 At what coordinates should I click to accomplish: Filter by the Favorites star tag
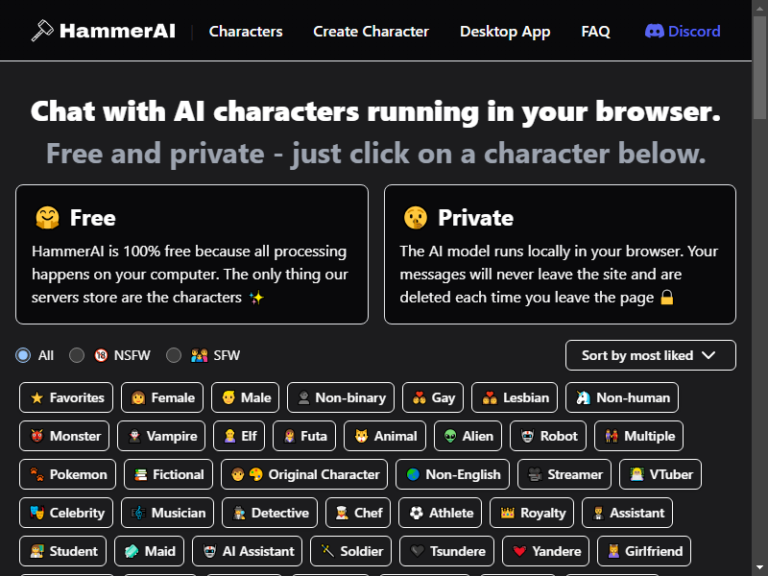click(66, 398)
